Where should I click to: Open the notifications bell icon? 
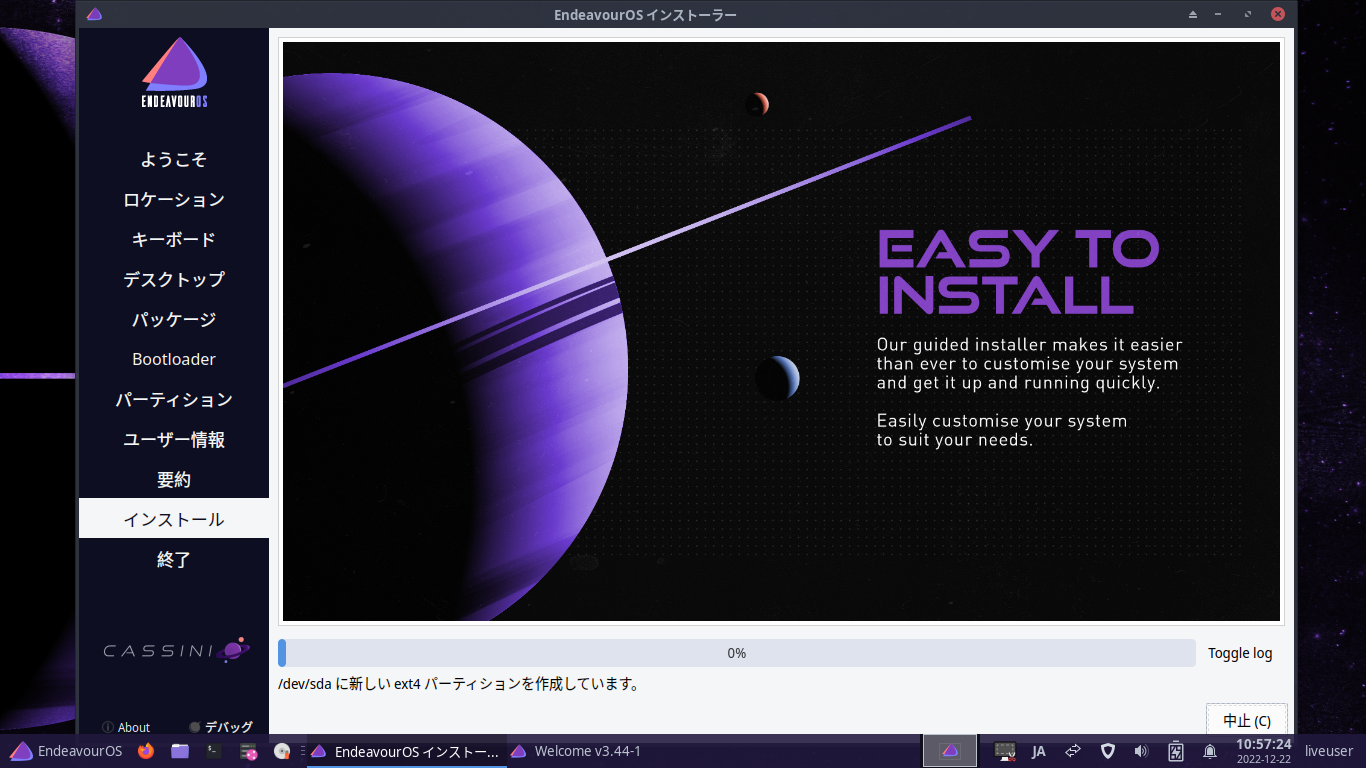click(1210, 751)
